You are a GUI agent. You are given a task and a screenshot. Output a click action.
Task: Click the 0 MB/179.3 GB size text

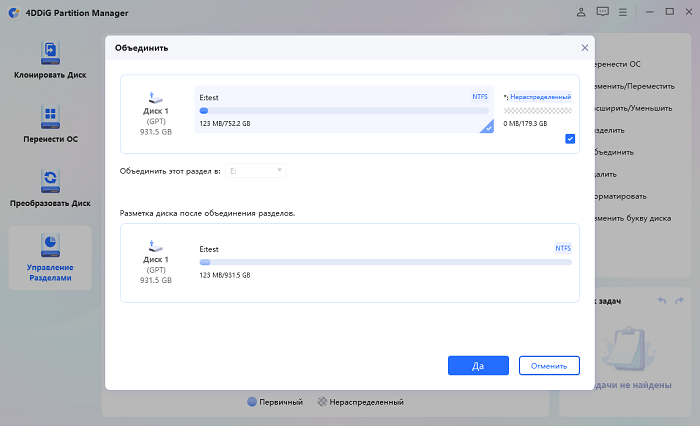(525, 124)
